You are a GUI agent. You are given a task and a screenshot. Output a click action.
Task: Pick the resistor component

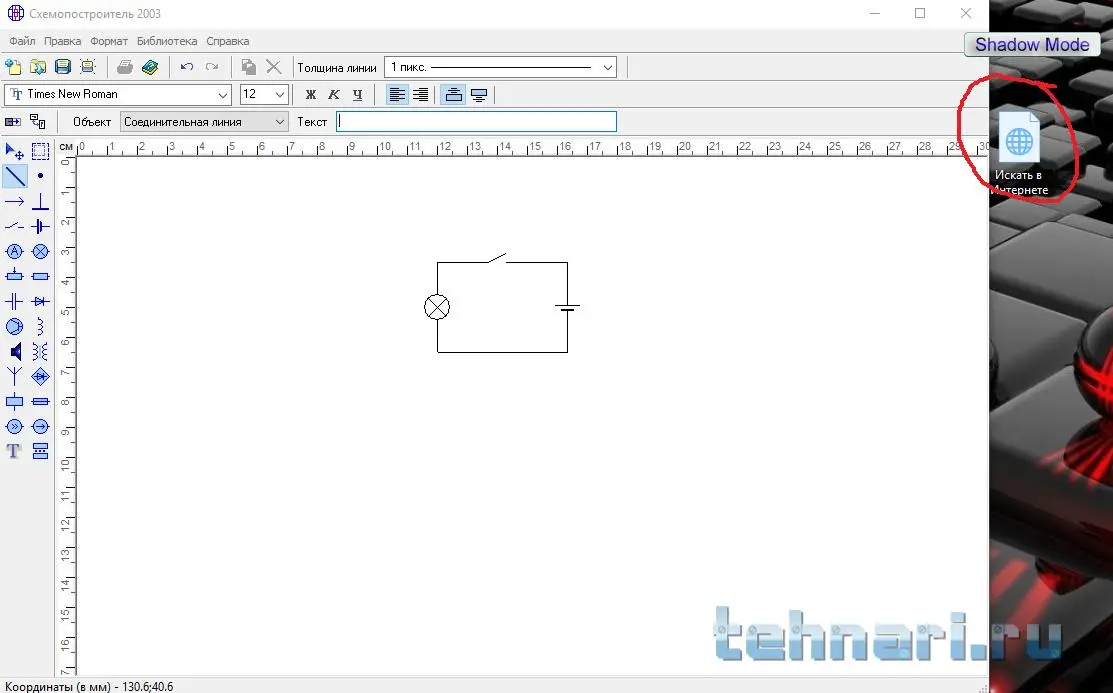[40, 276]
